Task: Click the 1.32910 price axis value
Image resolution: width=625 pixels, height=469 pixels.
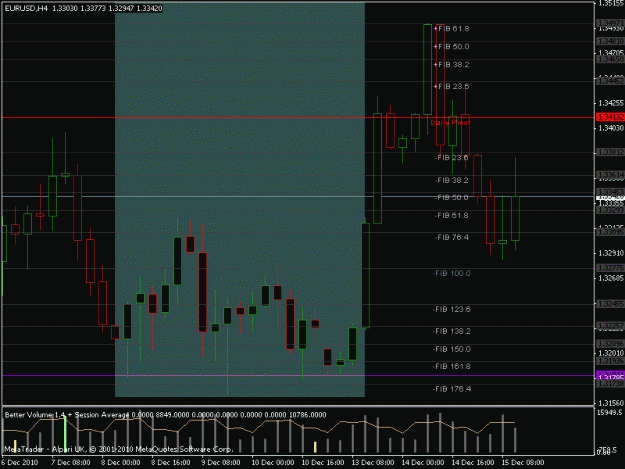Action: pyautogui.click(x=611, y=253)
